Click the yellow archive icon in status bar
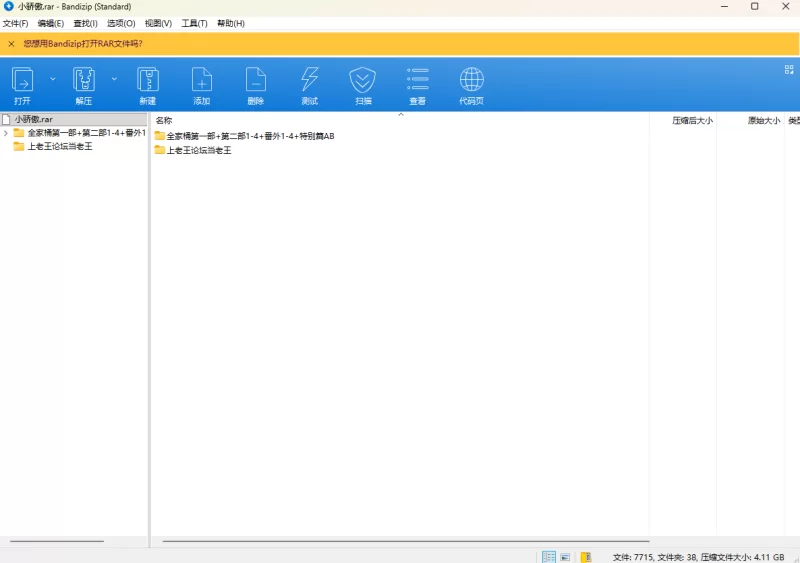Viewport: 800px width, 563px height. [x=587, y=557]
